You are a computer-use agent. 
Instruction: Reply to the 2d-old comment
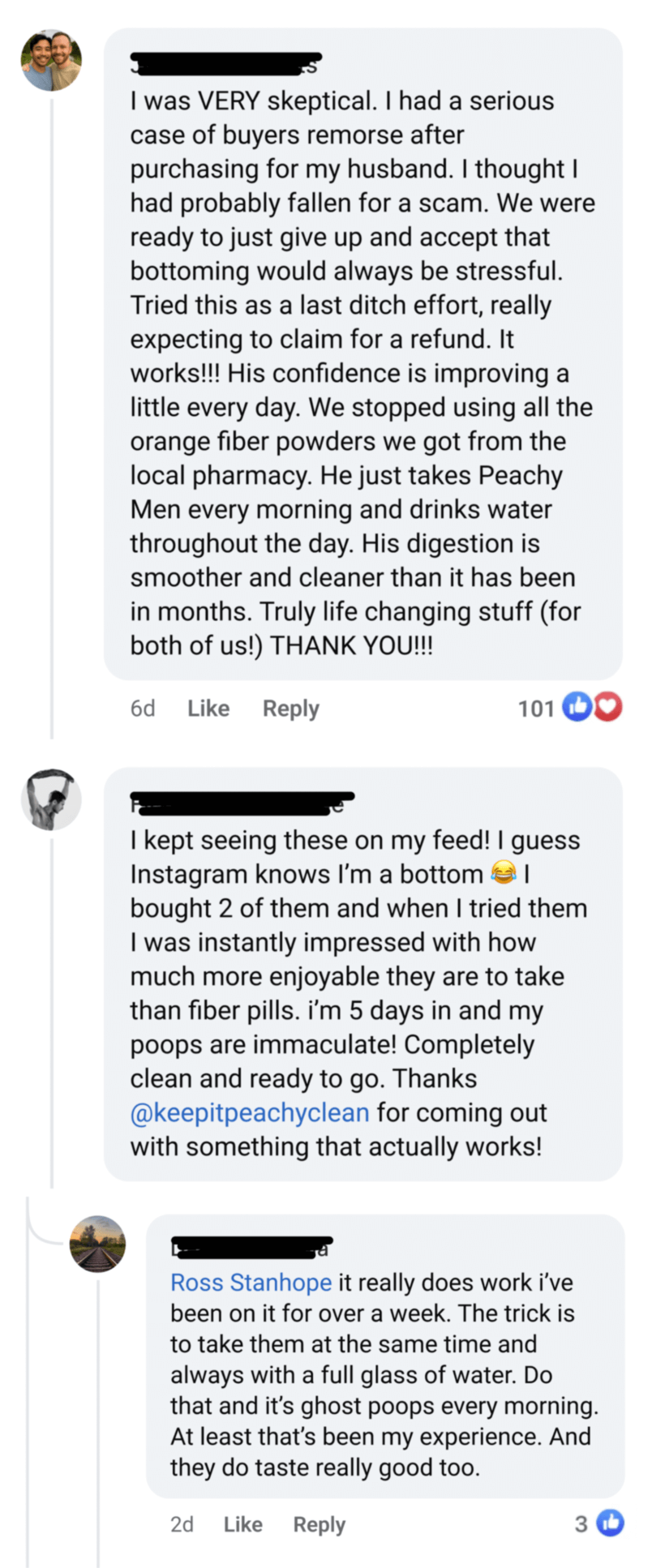point(319,1524)
